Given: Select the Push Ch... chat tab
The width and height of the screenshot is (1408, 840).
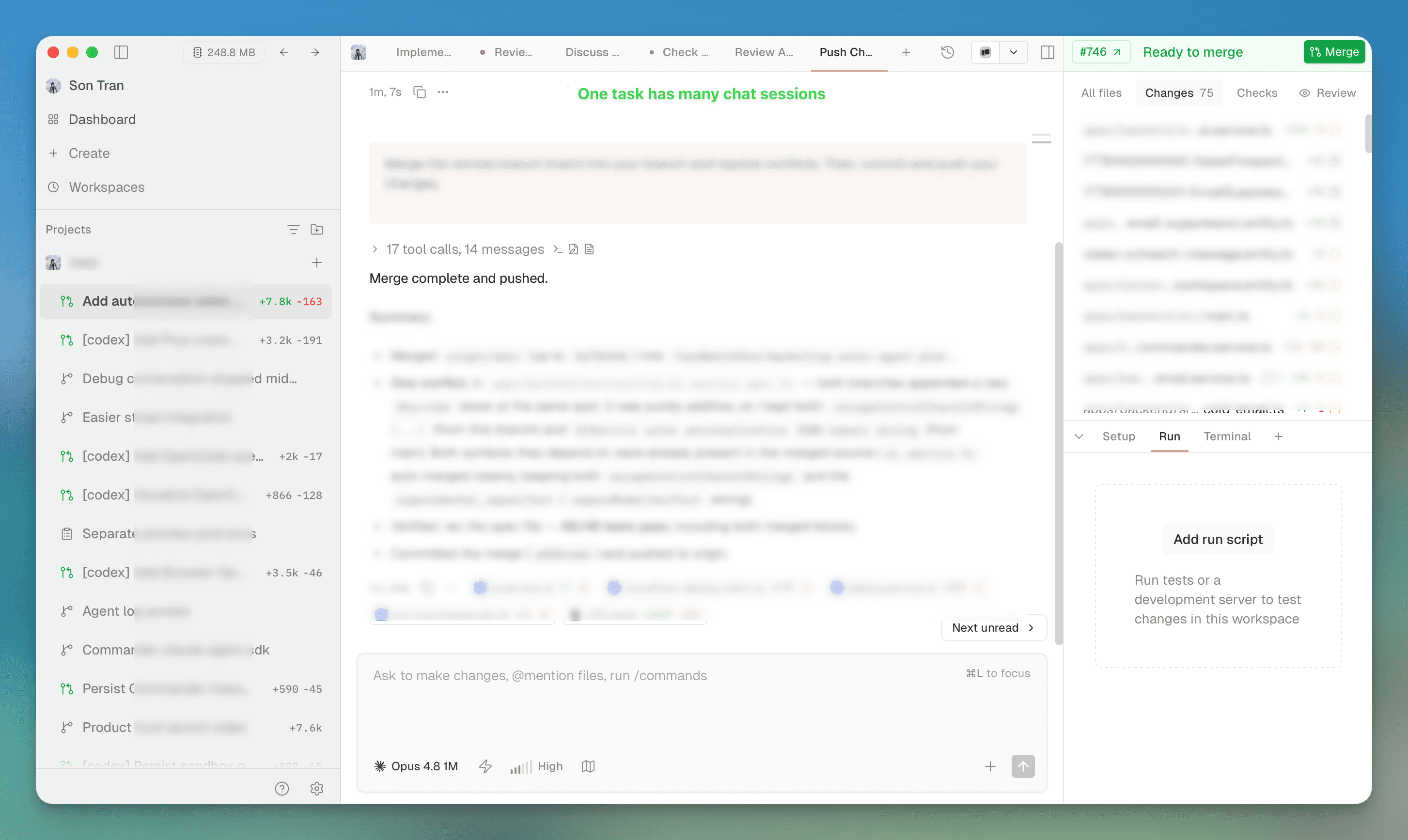Looking at the screenshot, I should pos(846,52).
